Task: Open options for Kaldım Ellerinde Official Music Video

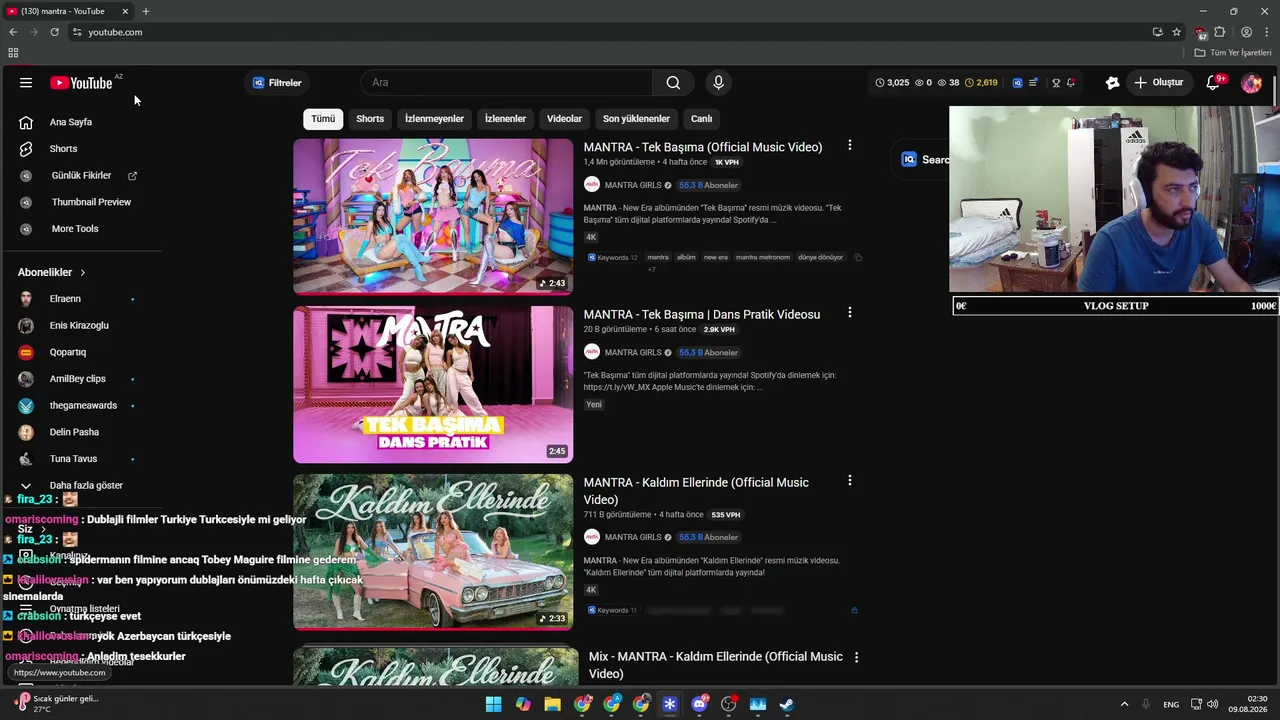Action: tap(850, 480)
